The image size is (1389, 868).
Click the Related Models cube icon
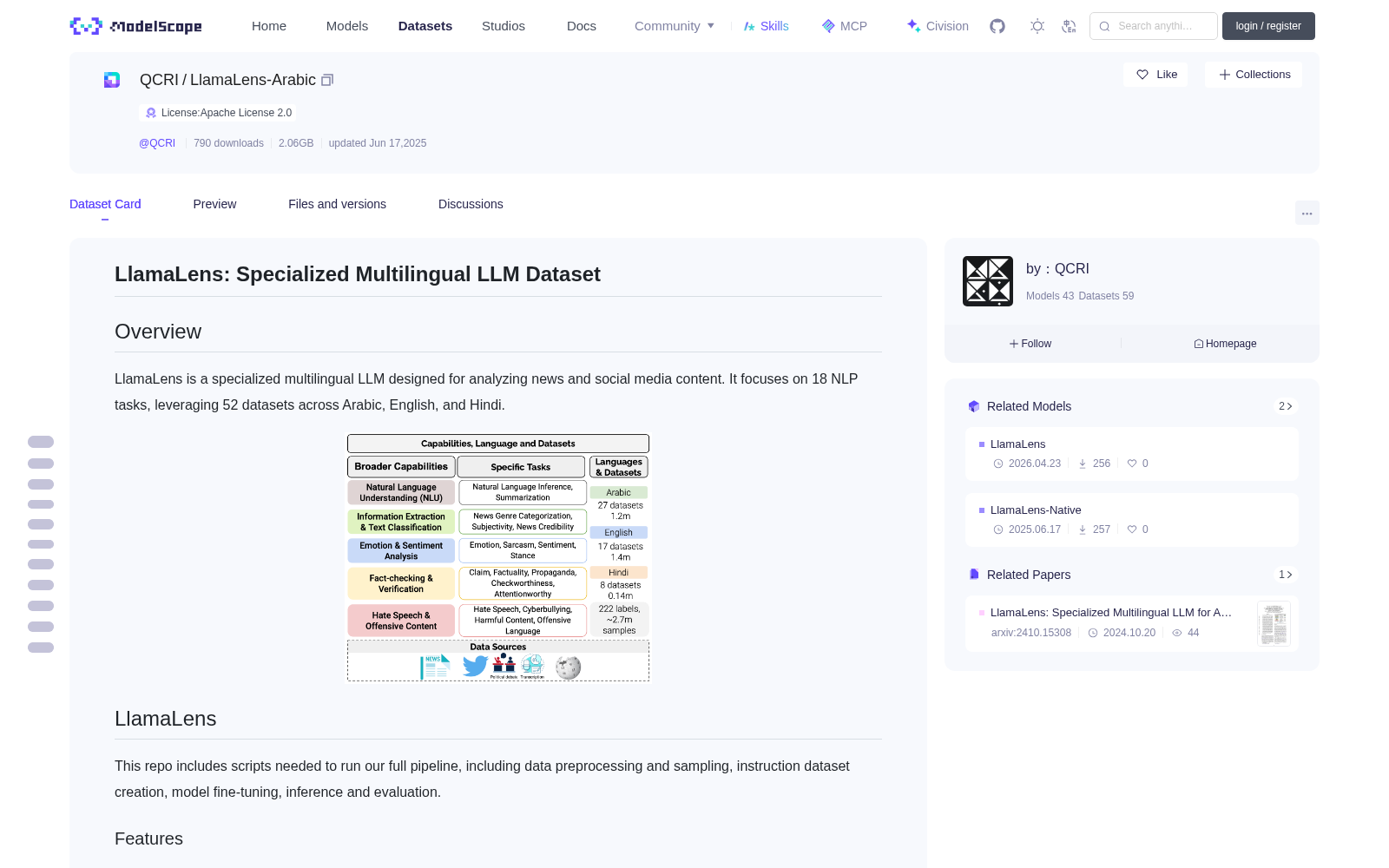(974, 406)
